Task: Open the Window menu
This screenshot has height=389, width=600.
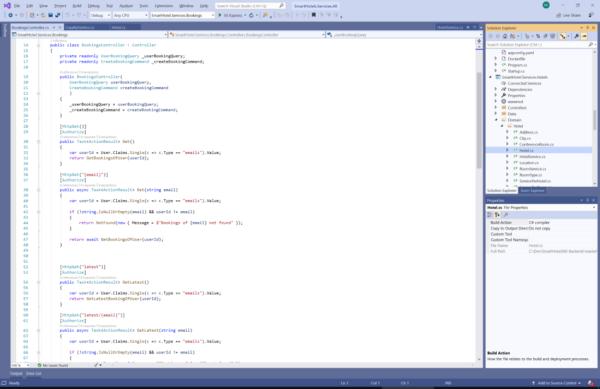Action: tap(186, 6)
